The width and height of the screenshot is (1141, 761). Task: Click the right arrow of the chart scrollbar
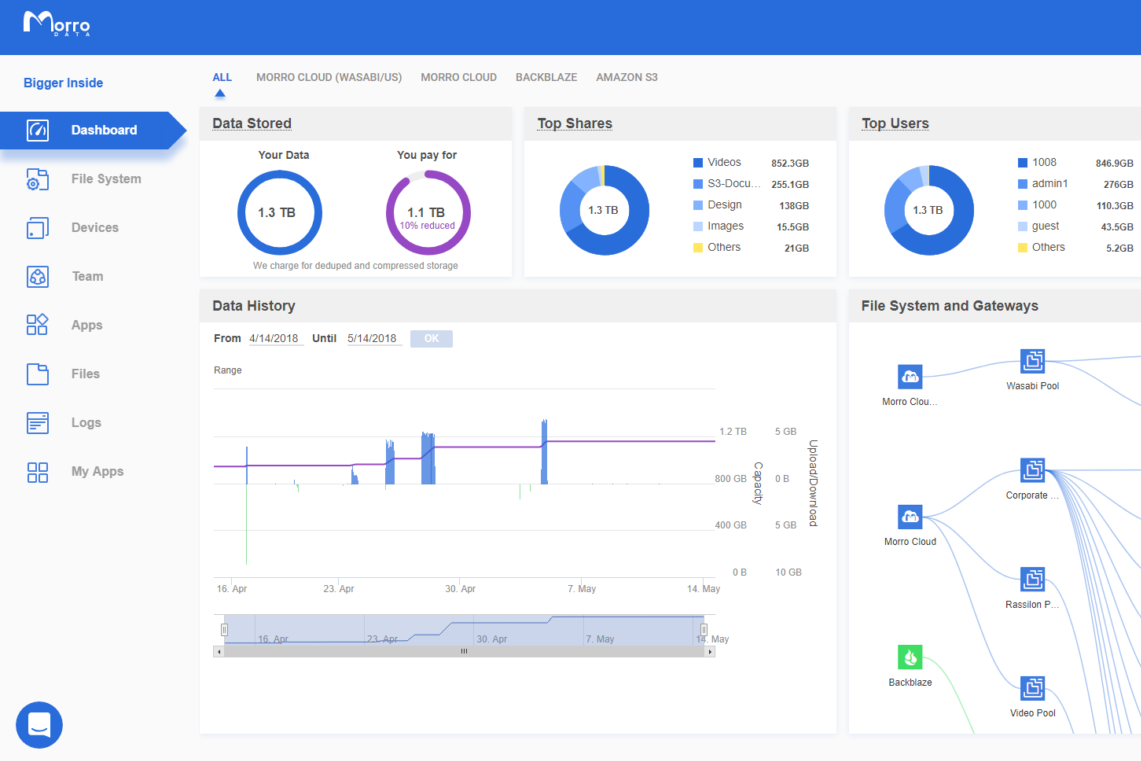(710, 652)
